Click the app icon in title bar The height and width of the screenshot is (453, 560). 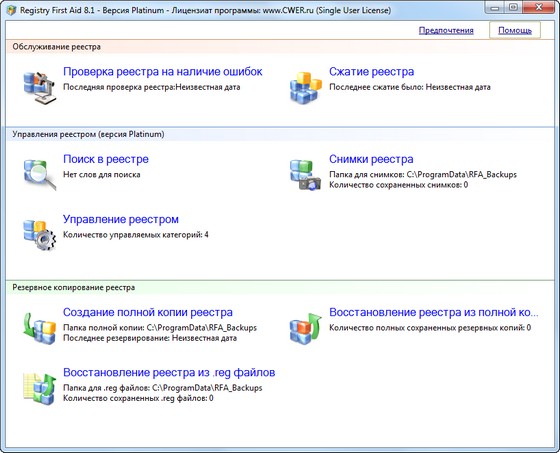tap(11, 10)
